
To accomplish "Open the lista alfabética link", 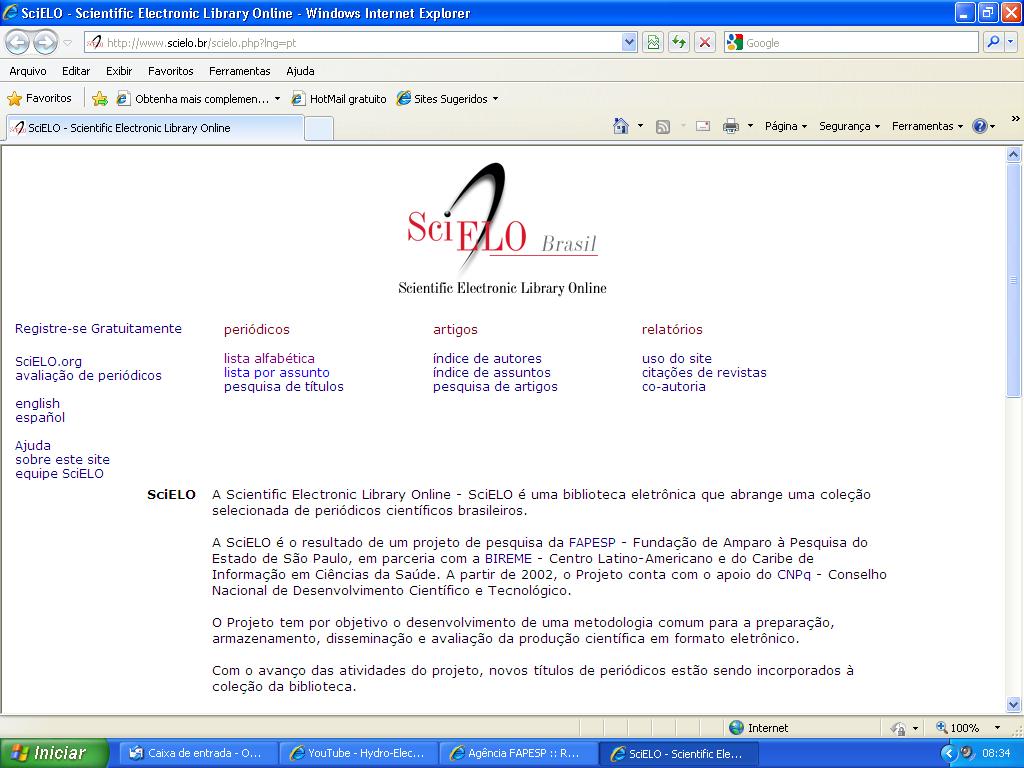I will 269,359.
